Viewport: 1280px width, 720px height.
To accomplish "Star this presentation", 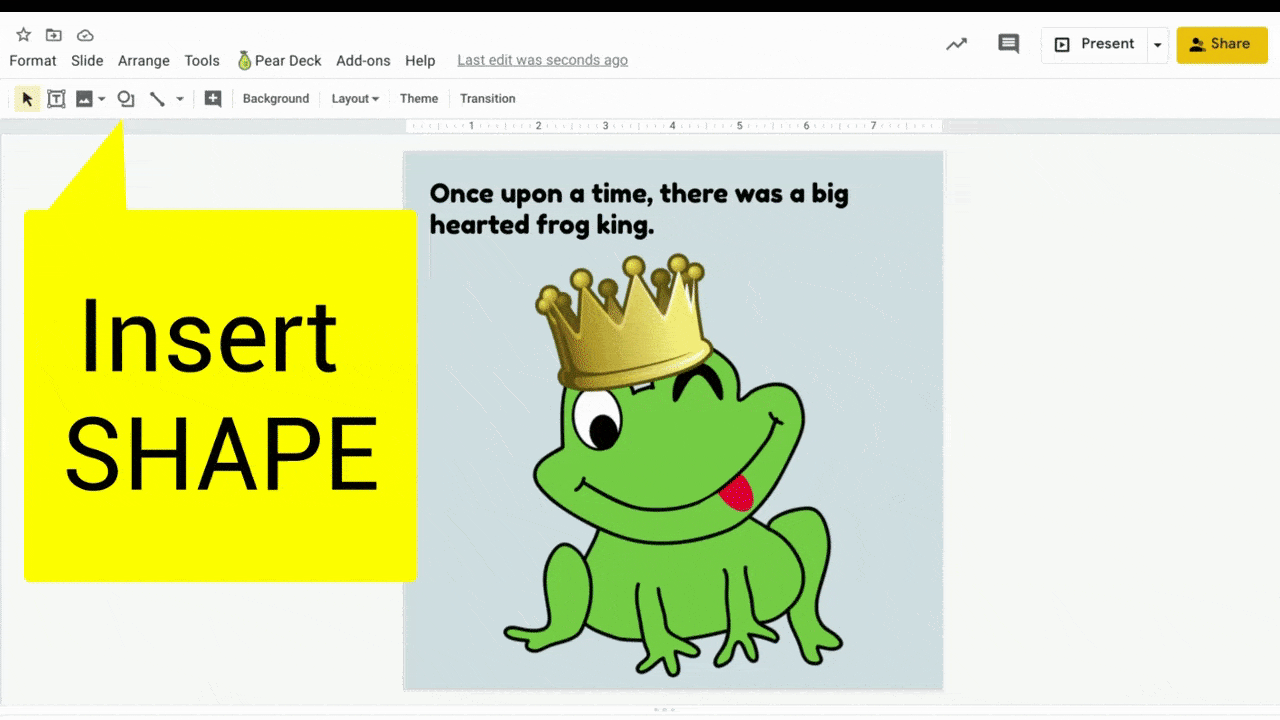I will [x=23, y=35].
